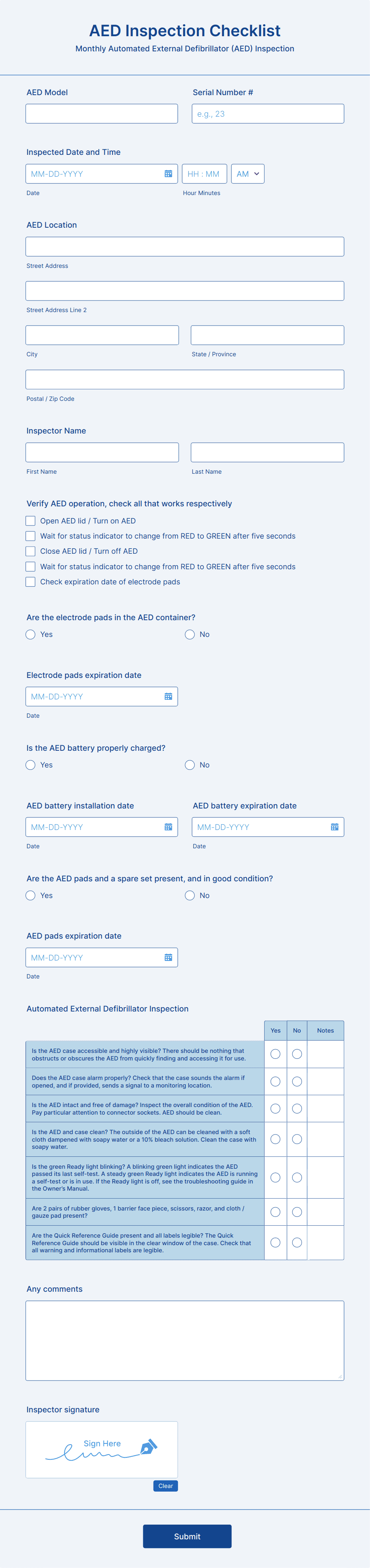Select Yes for electrode pads in AED container
The width and height of the screenshot is (370, 1568).
point(30,634)
